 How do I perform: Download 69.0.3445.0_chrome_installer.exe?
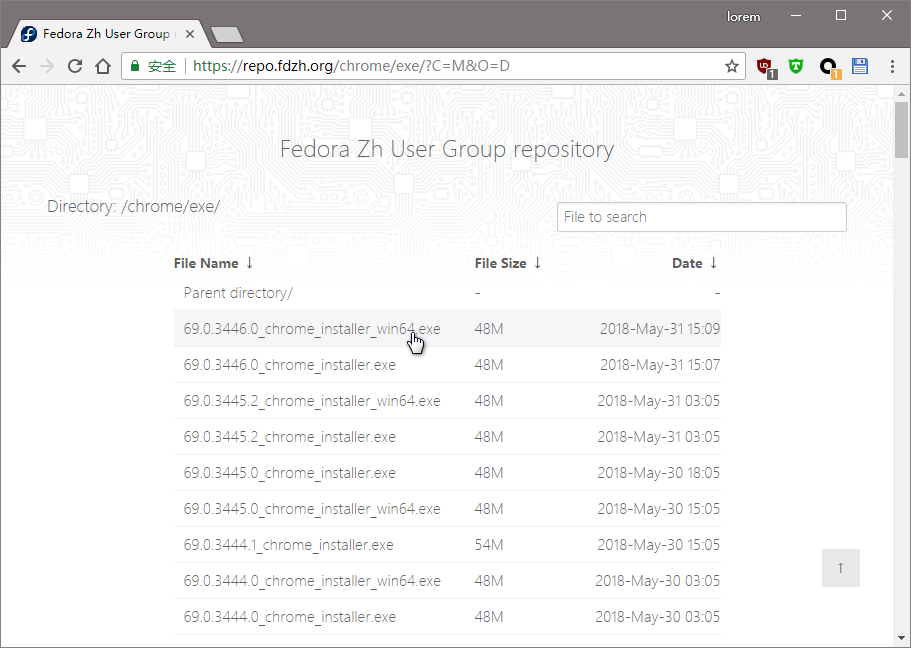tap(289, 473)
